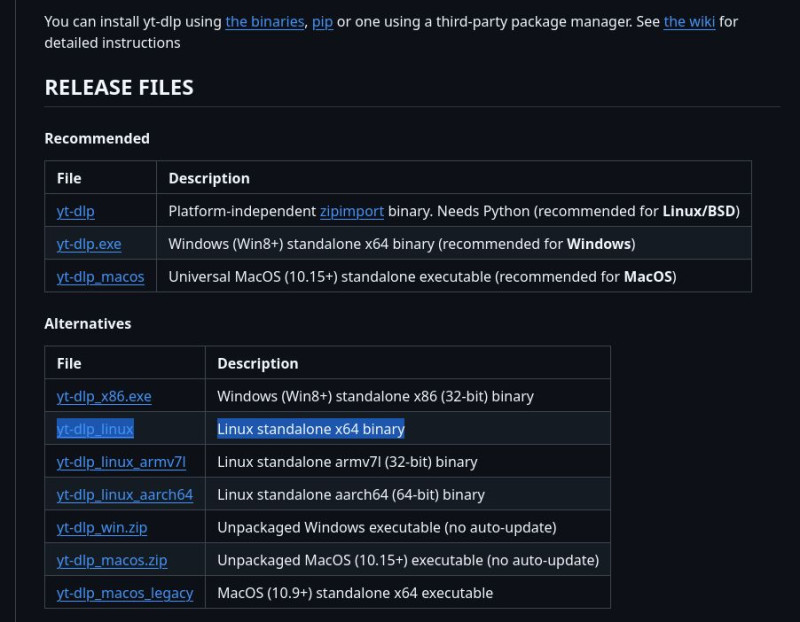
Task: Download yt-dlp_linux_aarch64 binary
Action: [x=125, y=494]
